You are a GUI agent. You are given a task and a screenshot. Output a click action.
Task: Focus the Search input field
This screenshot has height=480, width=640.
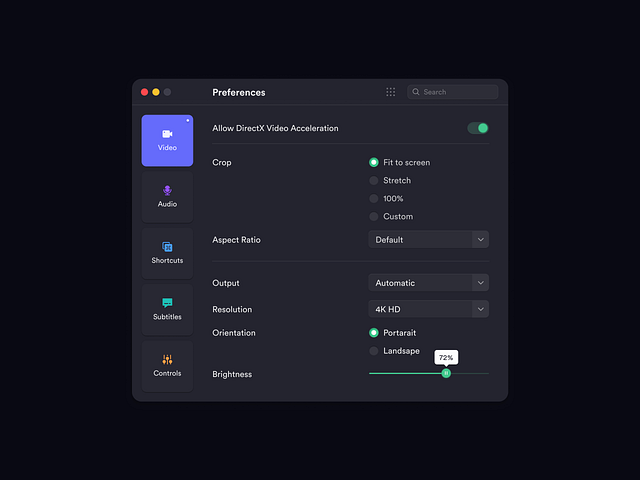point(453,92)
